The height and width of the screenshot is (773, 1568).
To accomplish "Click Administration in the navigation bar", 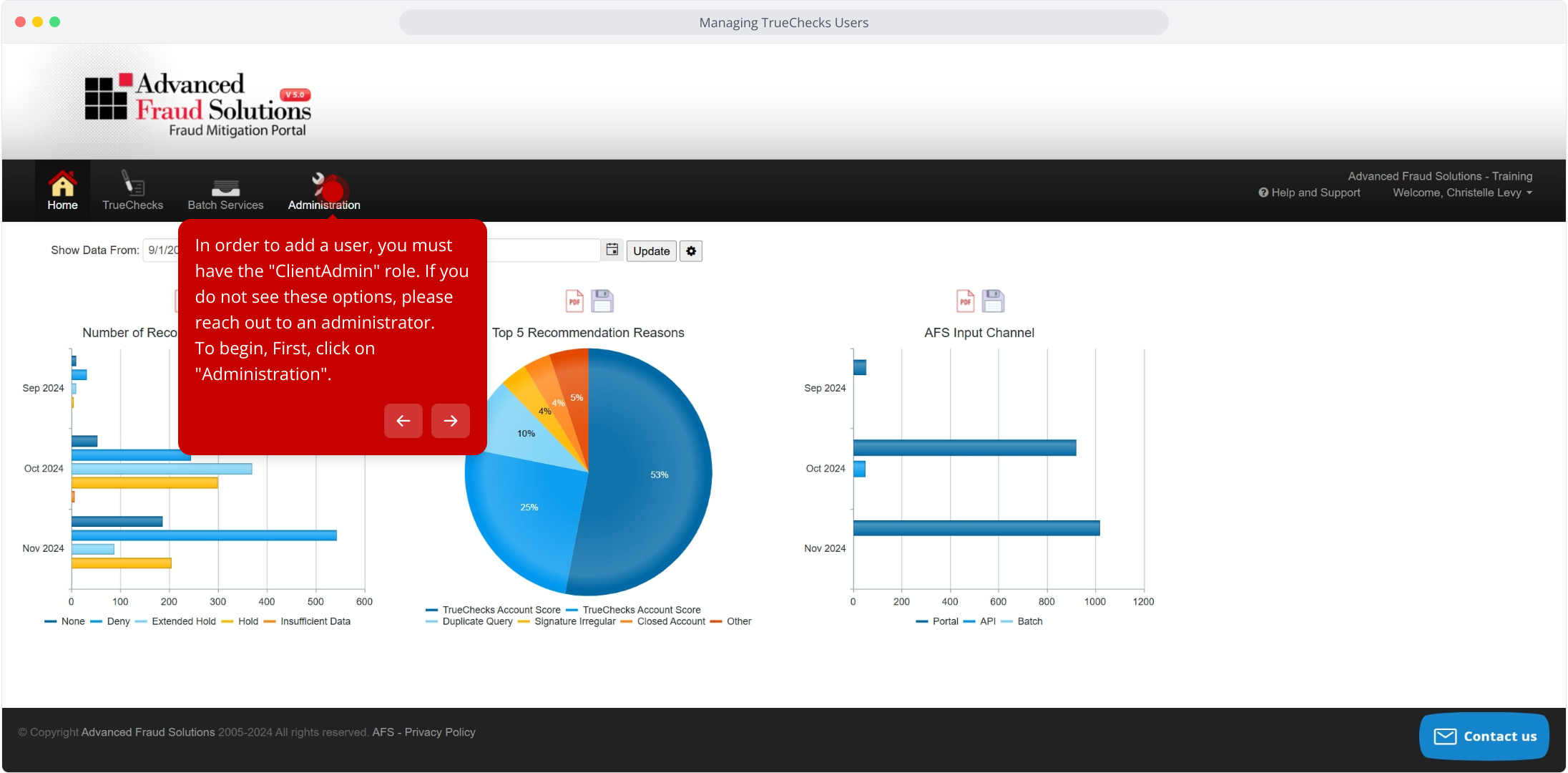I will click(324, 190).
